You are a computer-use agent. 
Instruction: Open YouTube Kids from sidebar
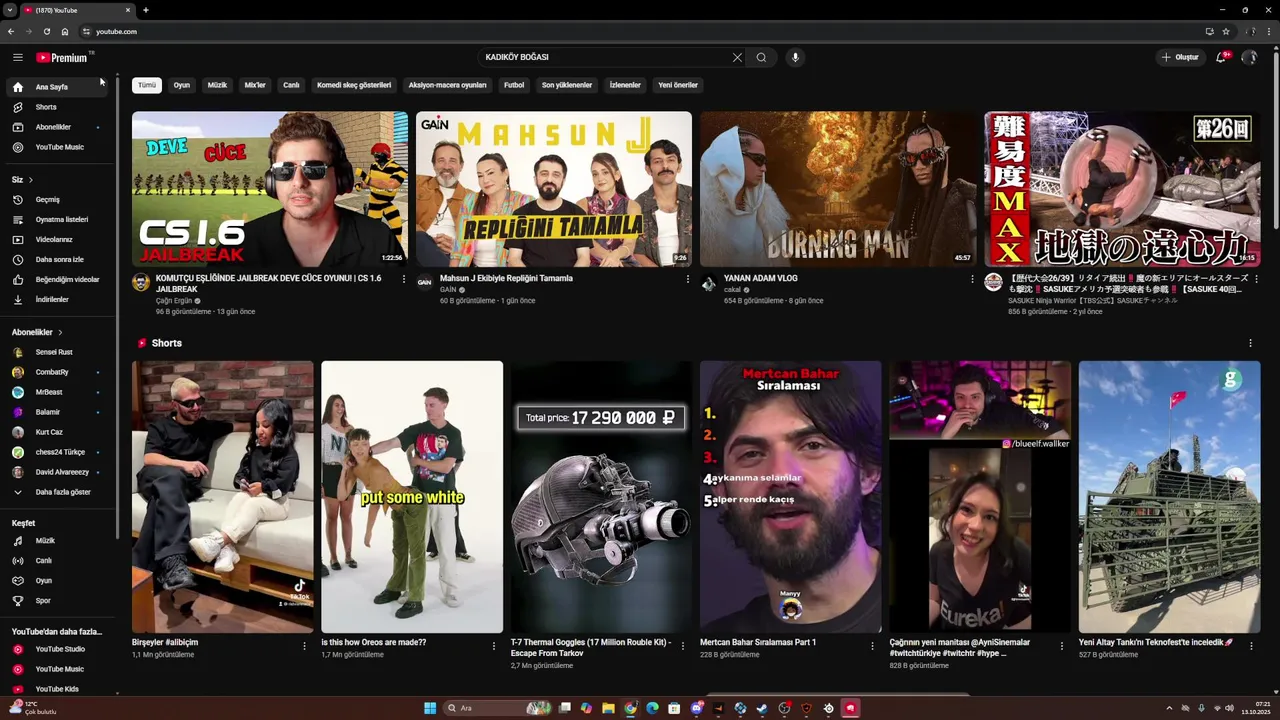pyautogui.click(x=57, y=689)
